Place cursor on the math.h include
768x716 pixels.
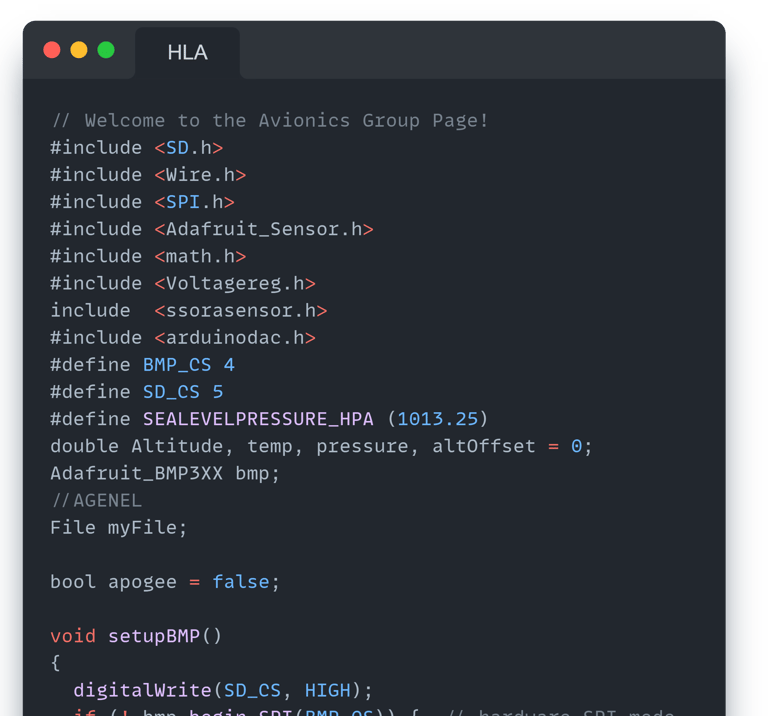point(200,256)
